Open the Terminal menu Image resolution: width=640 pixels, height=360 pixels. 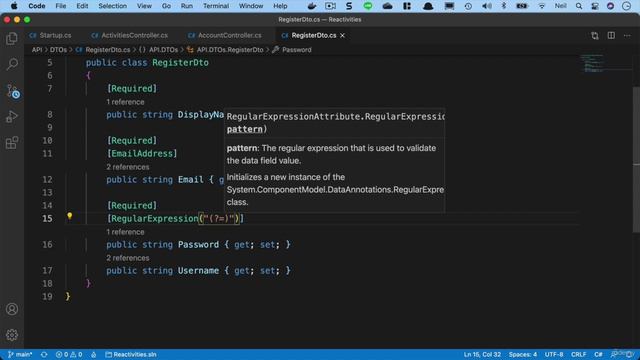click(216, 6)
